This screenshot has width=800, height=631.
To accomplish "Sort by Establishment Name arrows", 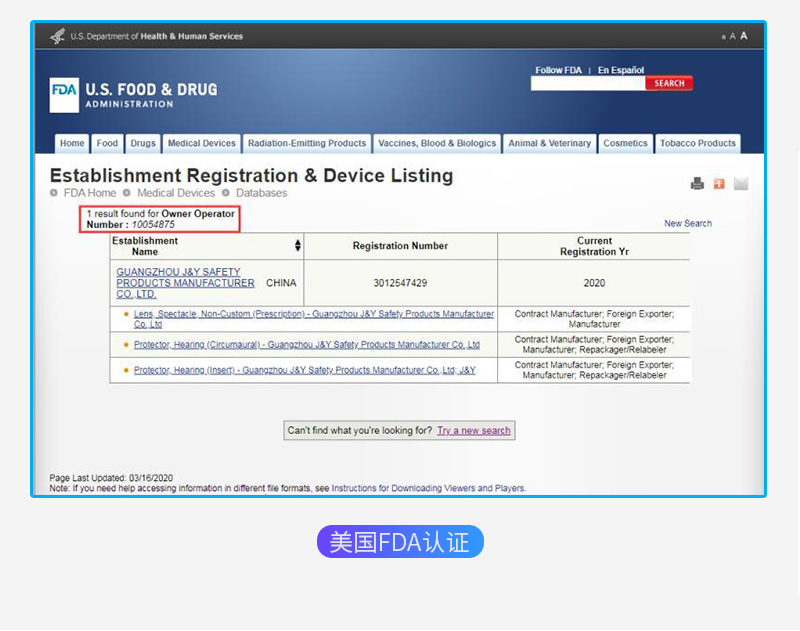I will (297, 246).
